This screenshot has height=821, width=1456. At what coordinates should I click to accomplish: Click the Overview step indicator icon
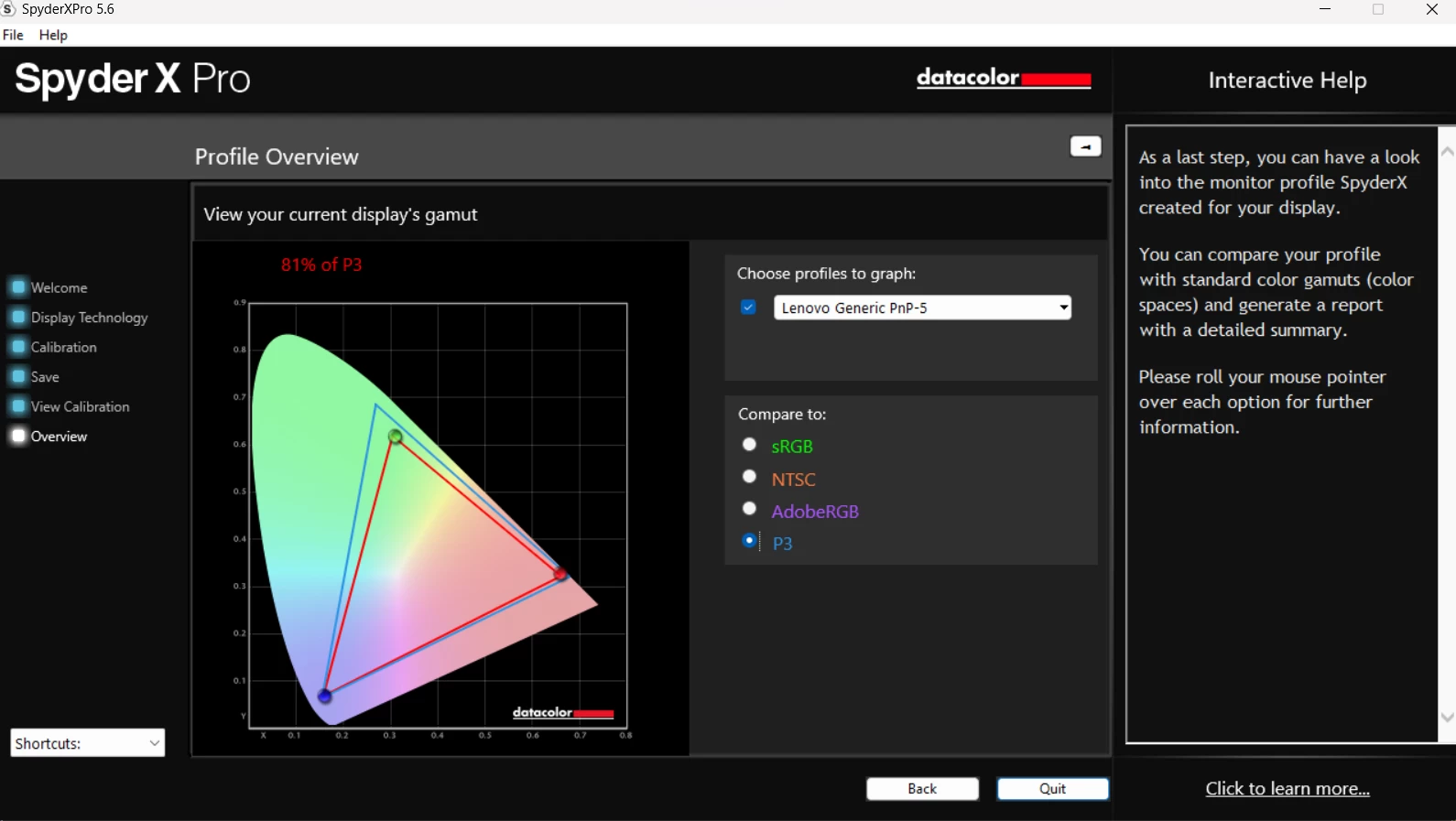click(18, 436)
